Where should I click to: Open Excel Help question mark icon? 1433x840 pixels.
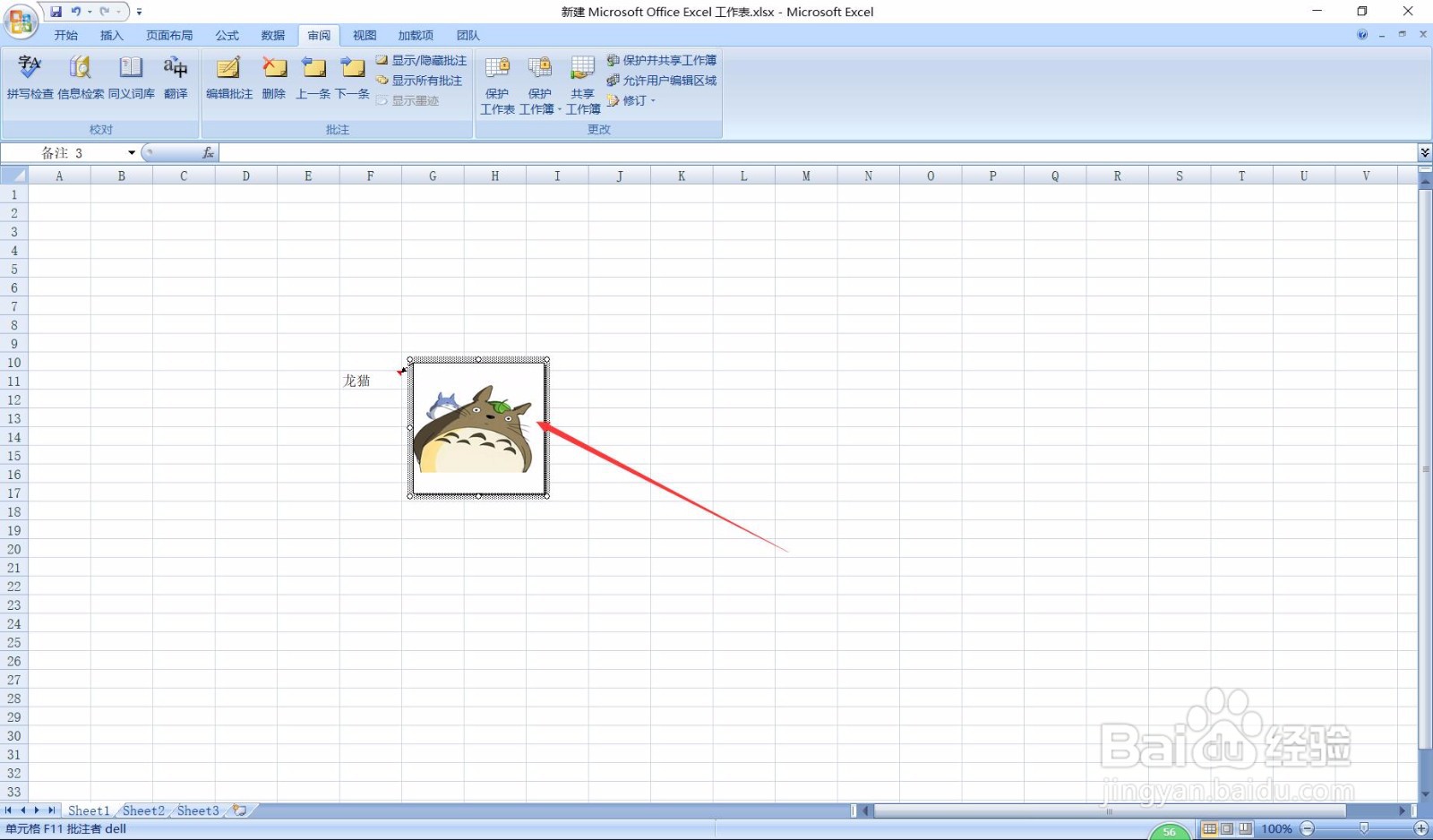tap(1362, 35)
